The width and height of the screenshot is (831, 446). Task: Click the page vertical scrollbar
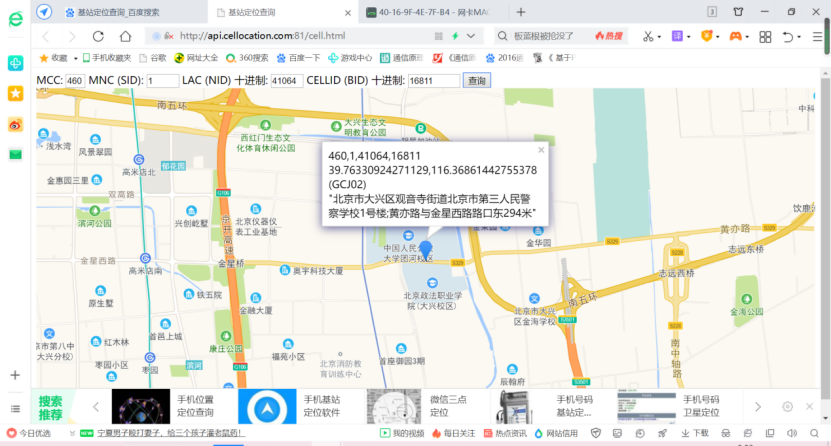point(825,236)
